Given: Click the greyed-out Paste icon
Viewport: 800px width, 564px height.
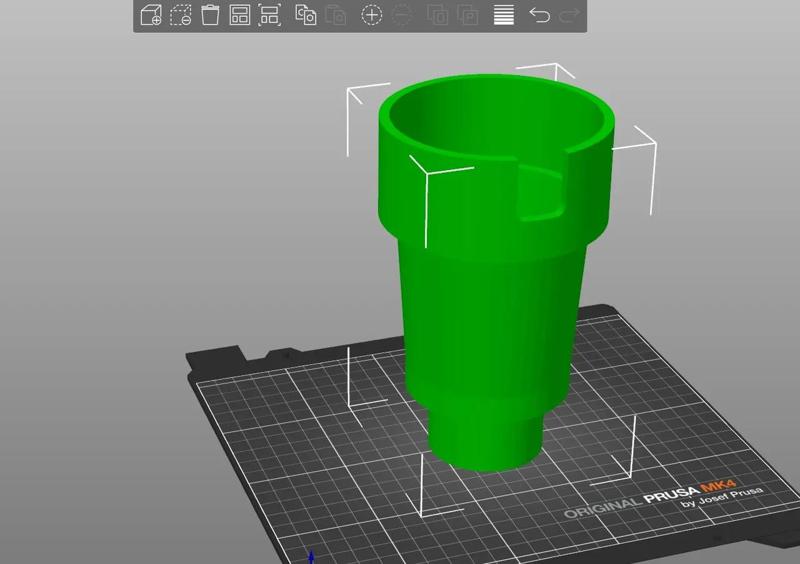Looking at the screenshot, I should tap(336, 15).
